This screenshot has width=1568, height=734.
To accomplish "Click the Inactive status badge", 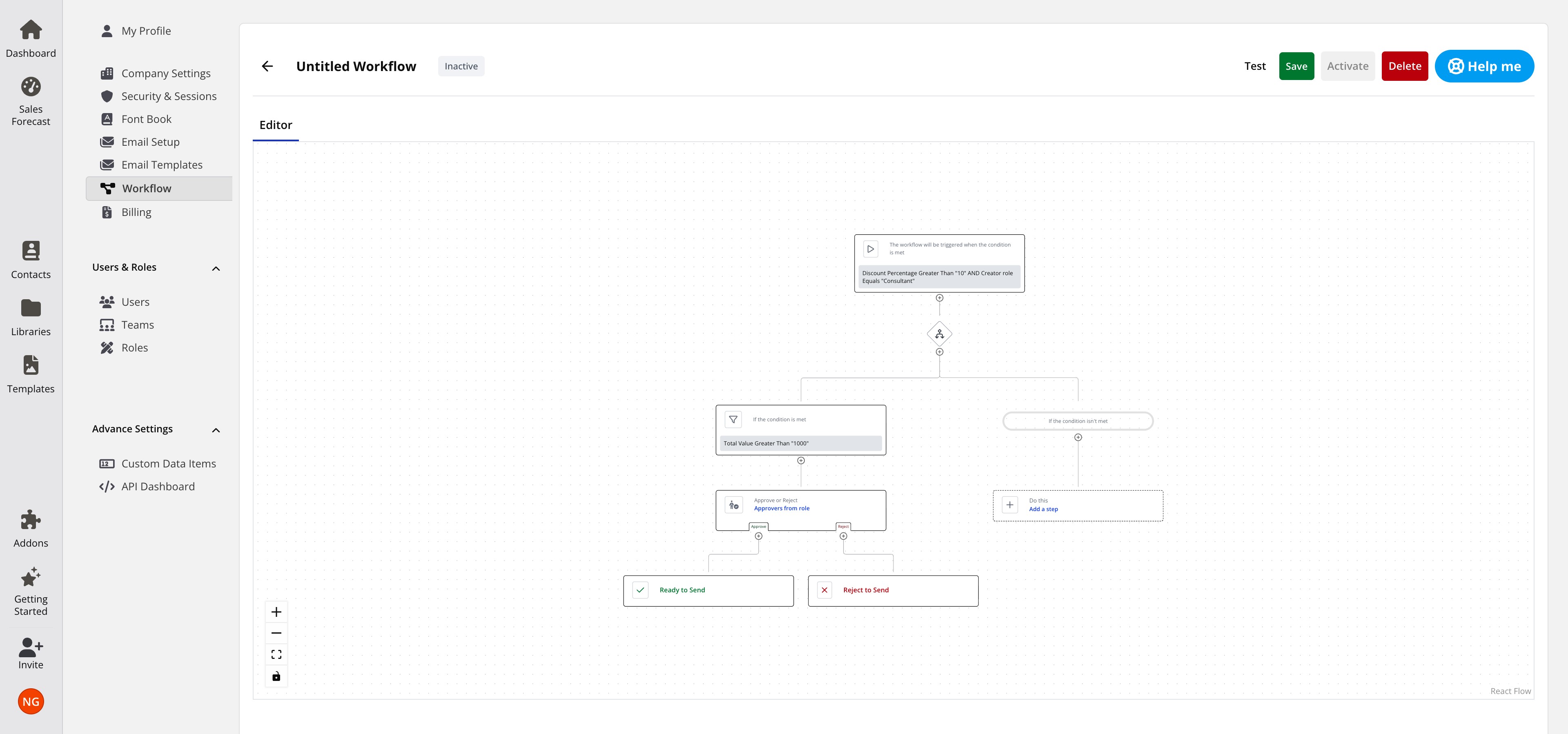I will pos(461,67).
